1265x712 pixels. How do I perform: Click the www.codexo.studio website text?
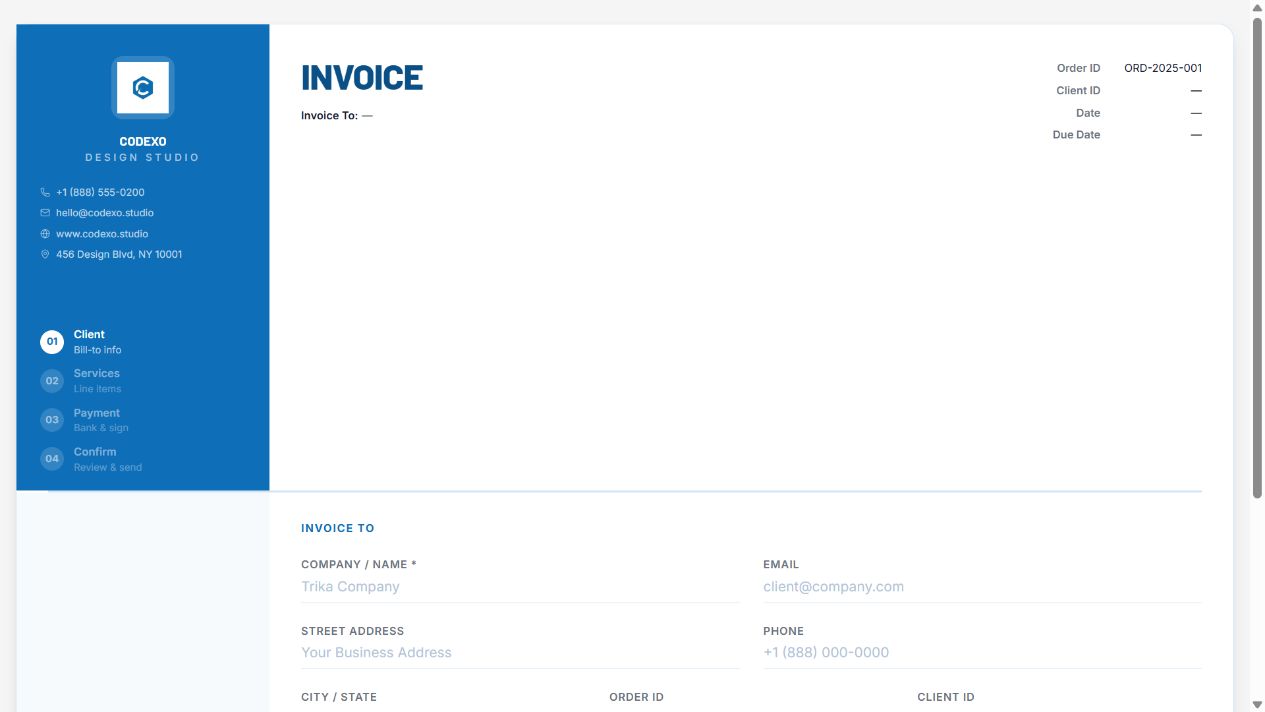click(x=102, y=234)
